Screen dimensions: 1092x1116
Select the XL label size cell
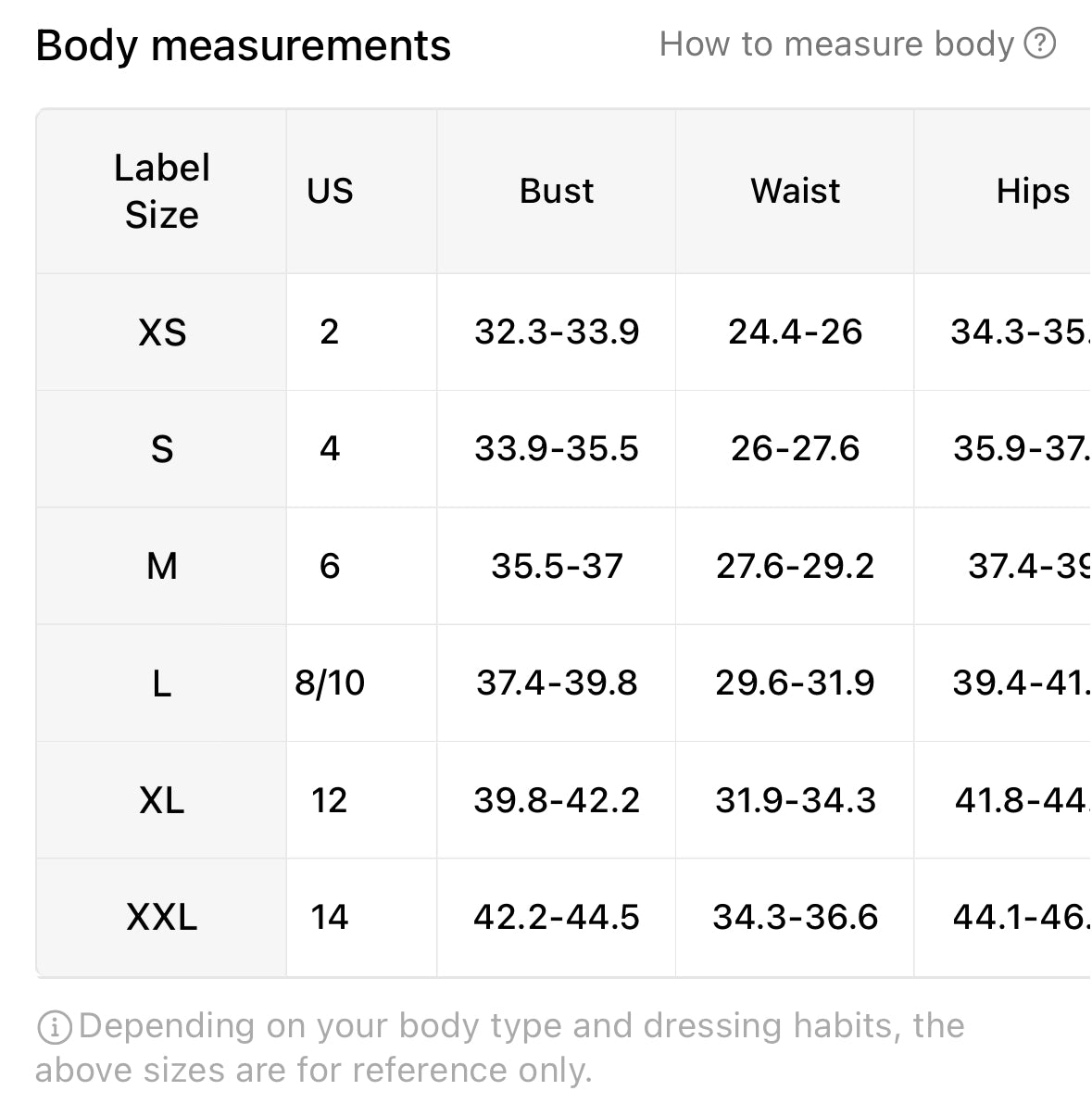[162, 800]
